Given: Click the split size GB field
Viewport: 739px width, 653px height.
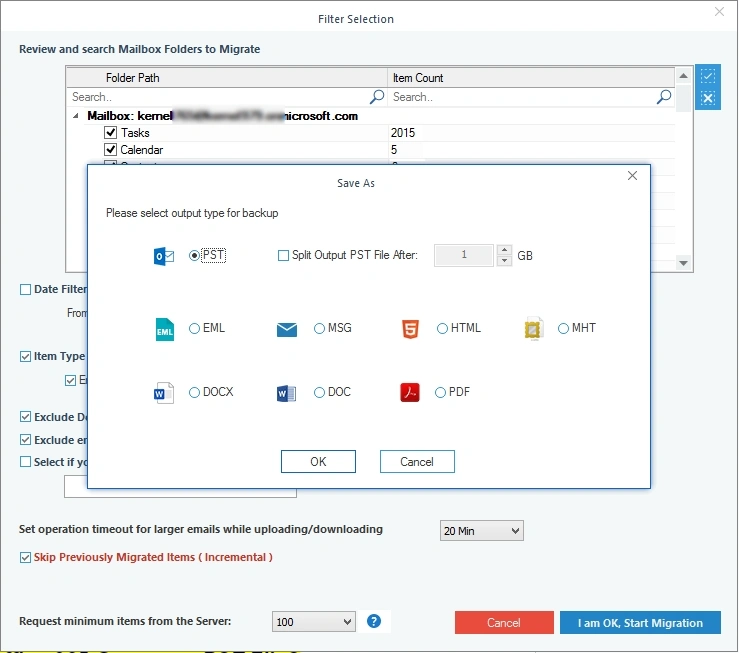Looking at the screenshot, I should point(464,255).
